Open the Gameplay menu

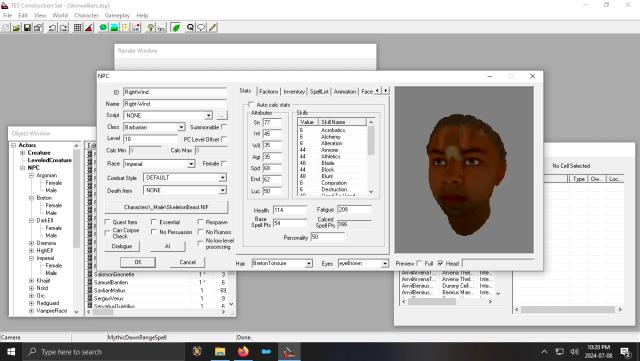click(117, 15)
